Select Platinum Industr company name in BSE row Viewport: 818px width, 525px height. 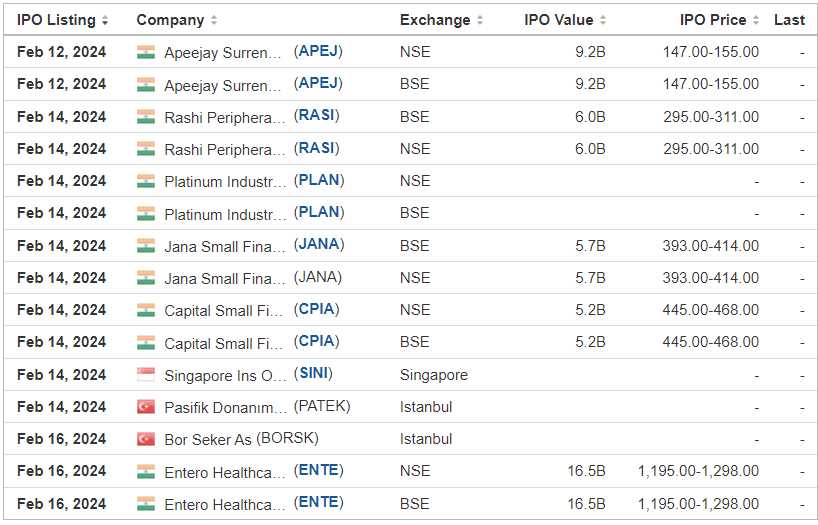(225, 214)
